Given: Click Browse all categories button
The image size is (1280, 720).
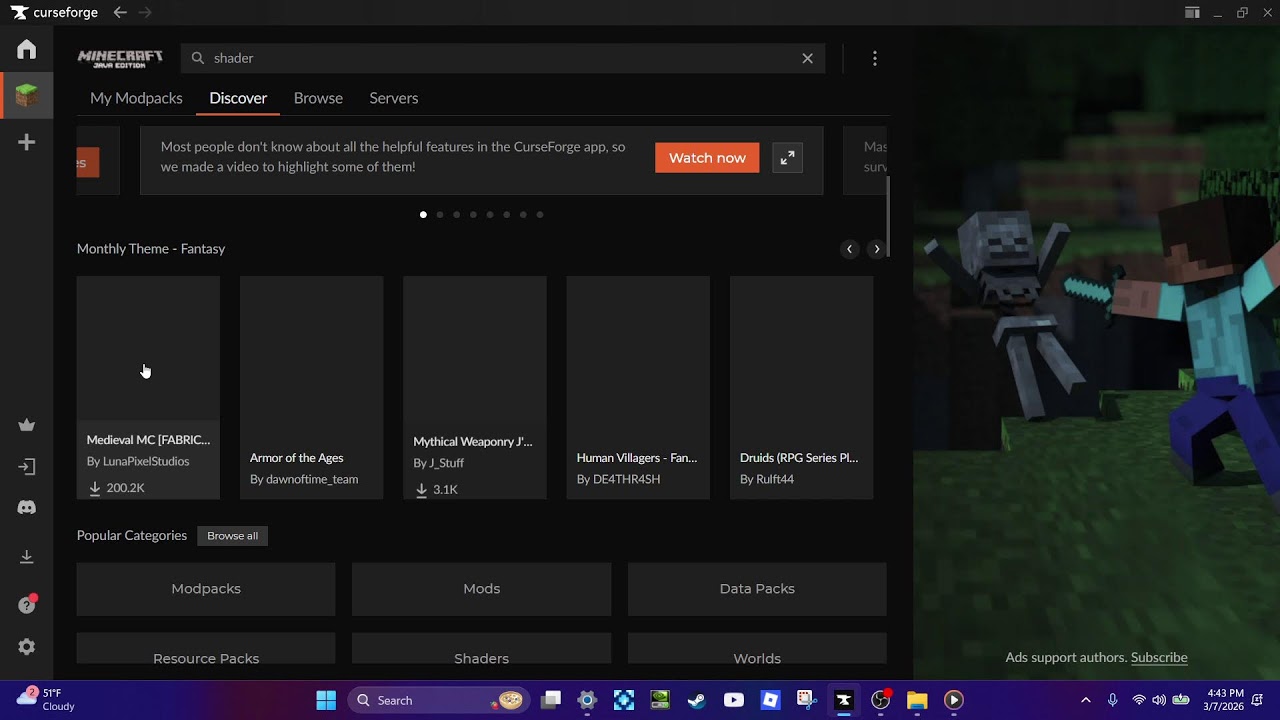Looking at the screenshot, I should click(x=233, y=536).
